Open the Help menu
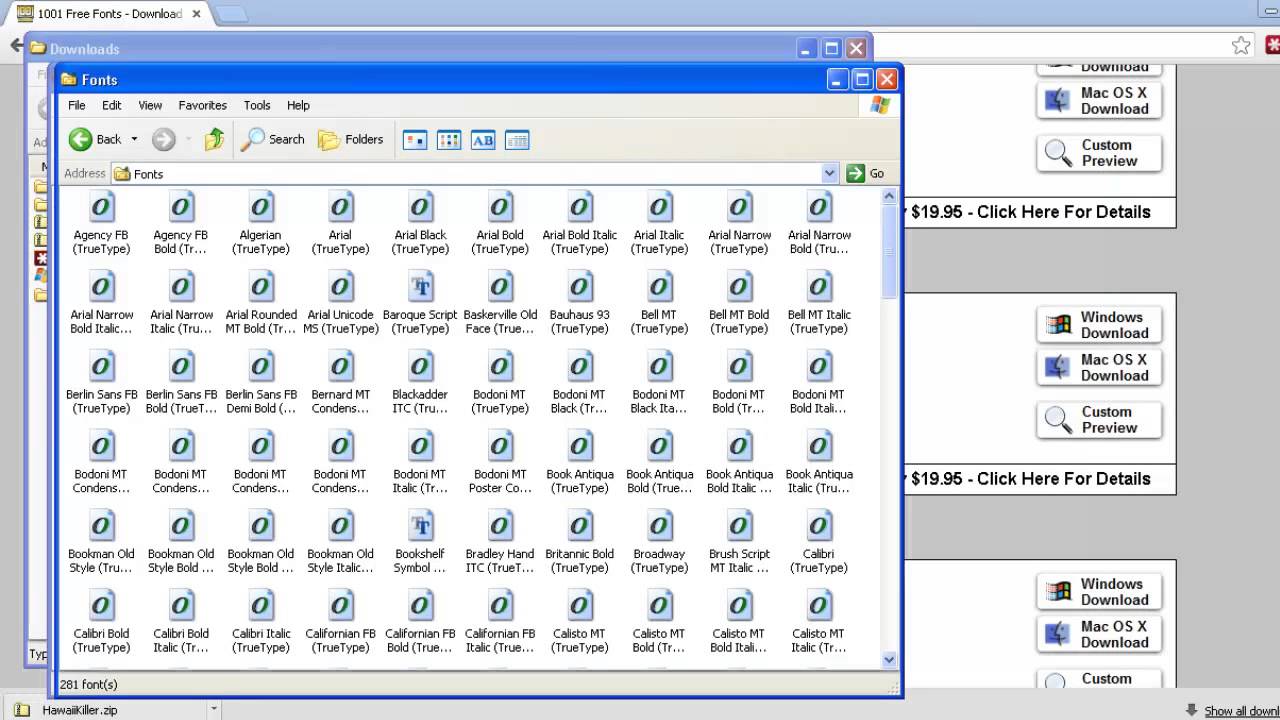The height and width of the screenshot is (720, 1280). coord(298,105)
